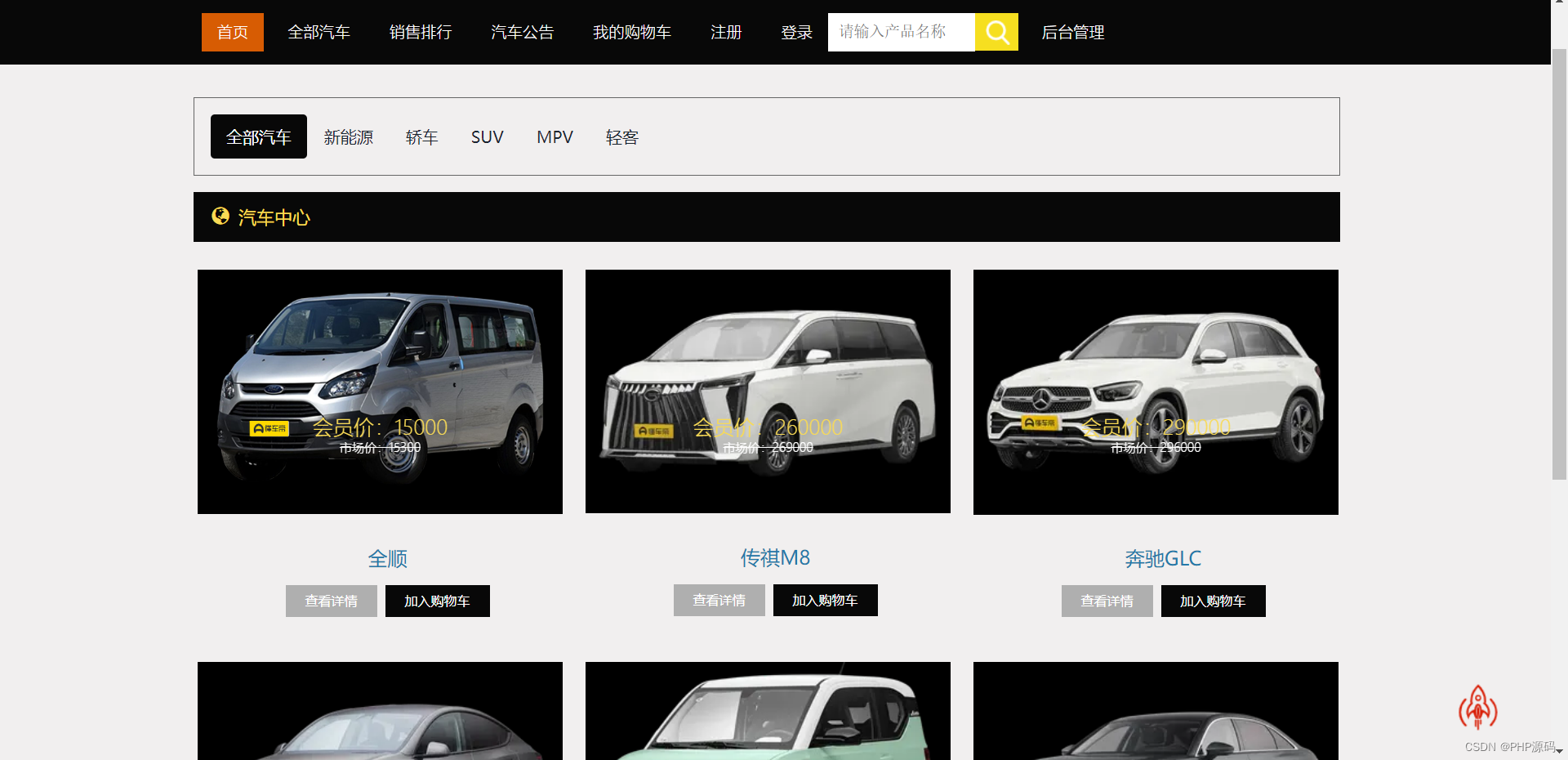Click 注册 in the navigation bar
The width and height of the screenshot is (1568, 760).
pyautogui.click(x=726, y=32)
